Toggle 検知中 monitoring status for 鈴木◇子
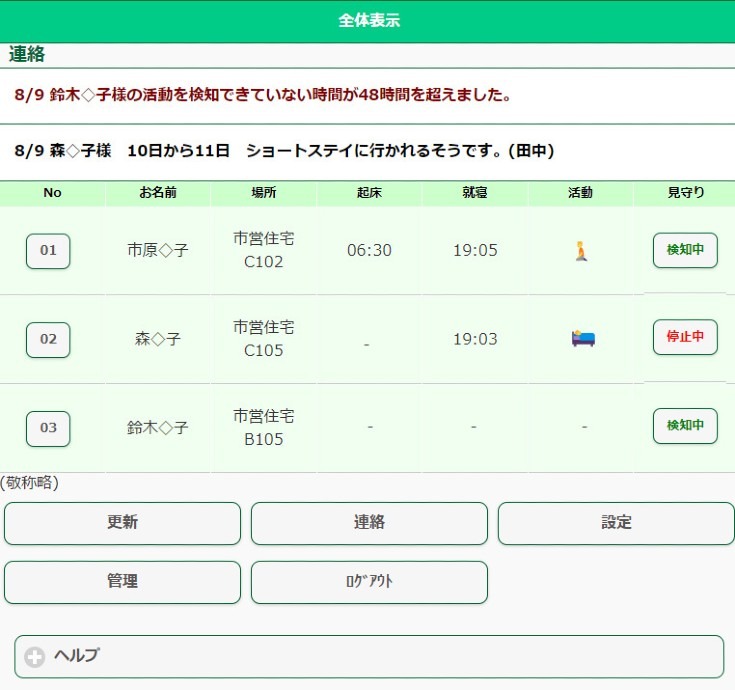This screenshot has height=690, width=735. pyautogui.click(x=685, y=426)
